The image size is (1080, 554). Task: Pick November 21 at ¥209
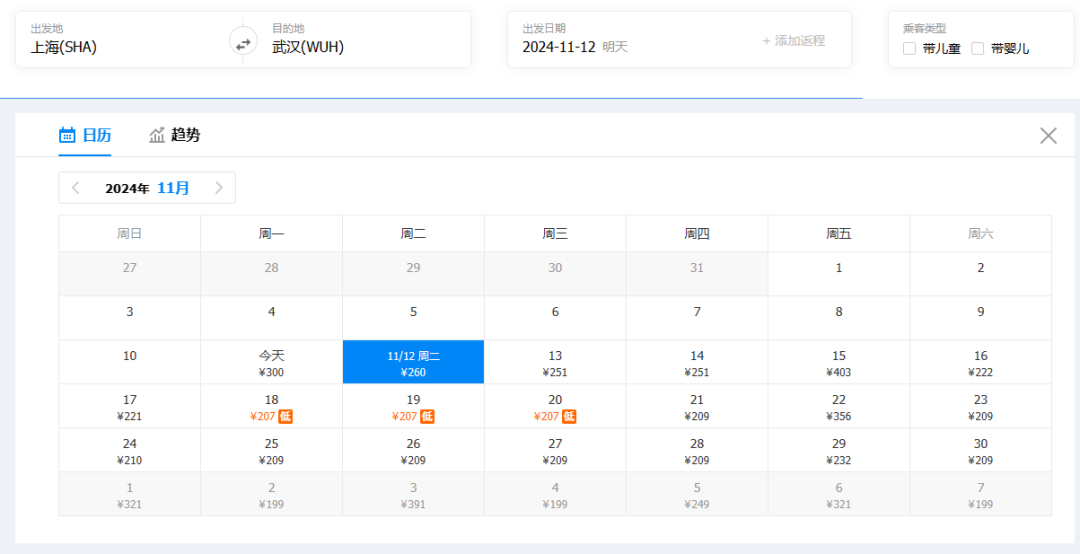point(697,406)
